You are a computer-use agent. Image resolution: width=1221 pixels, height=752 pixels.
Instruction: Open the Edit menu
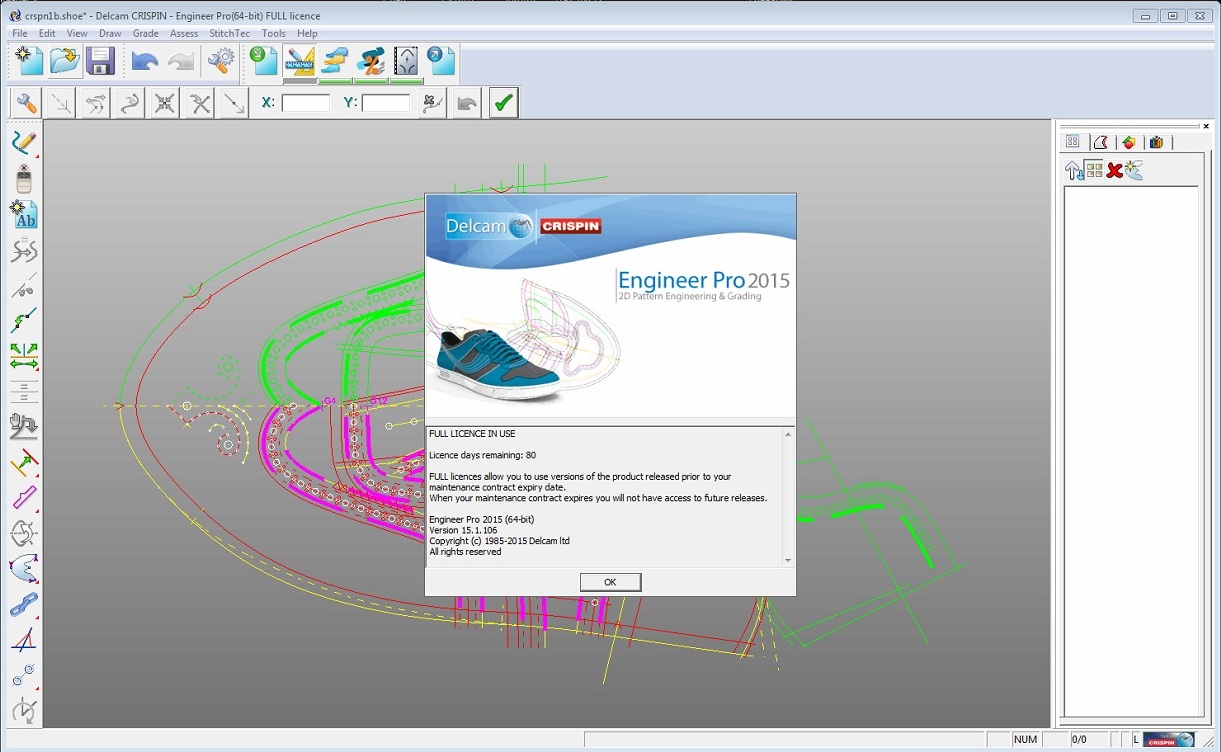tap(47, 33)
